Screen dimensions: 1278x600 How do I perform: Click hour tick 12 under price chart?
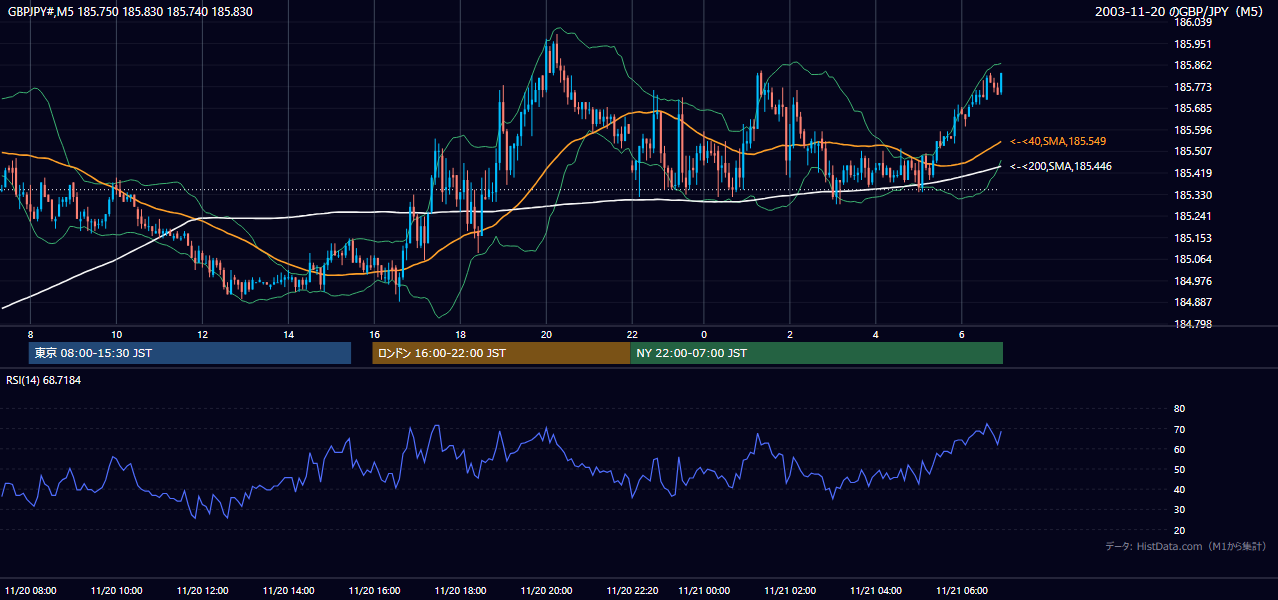pos(203,335)
